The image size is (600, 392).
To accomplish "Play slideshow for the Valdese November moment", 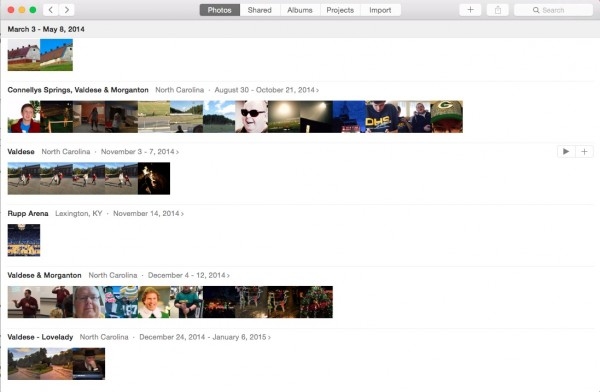I will [566, 152].
